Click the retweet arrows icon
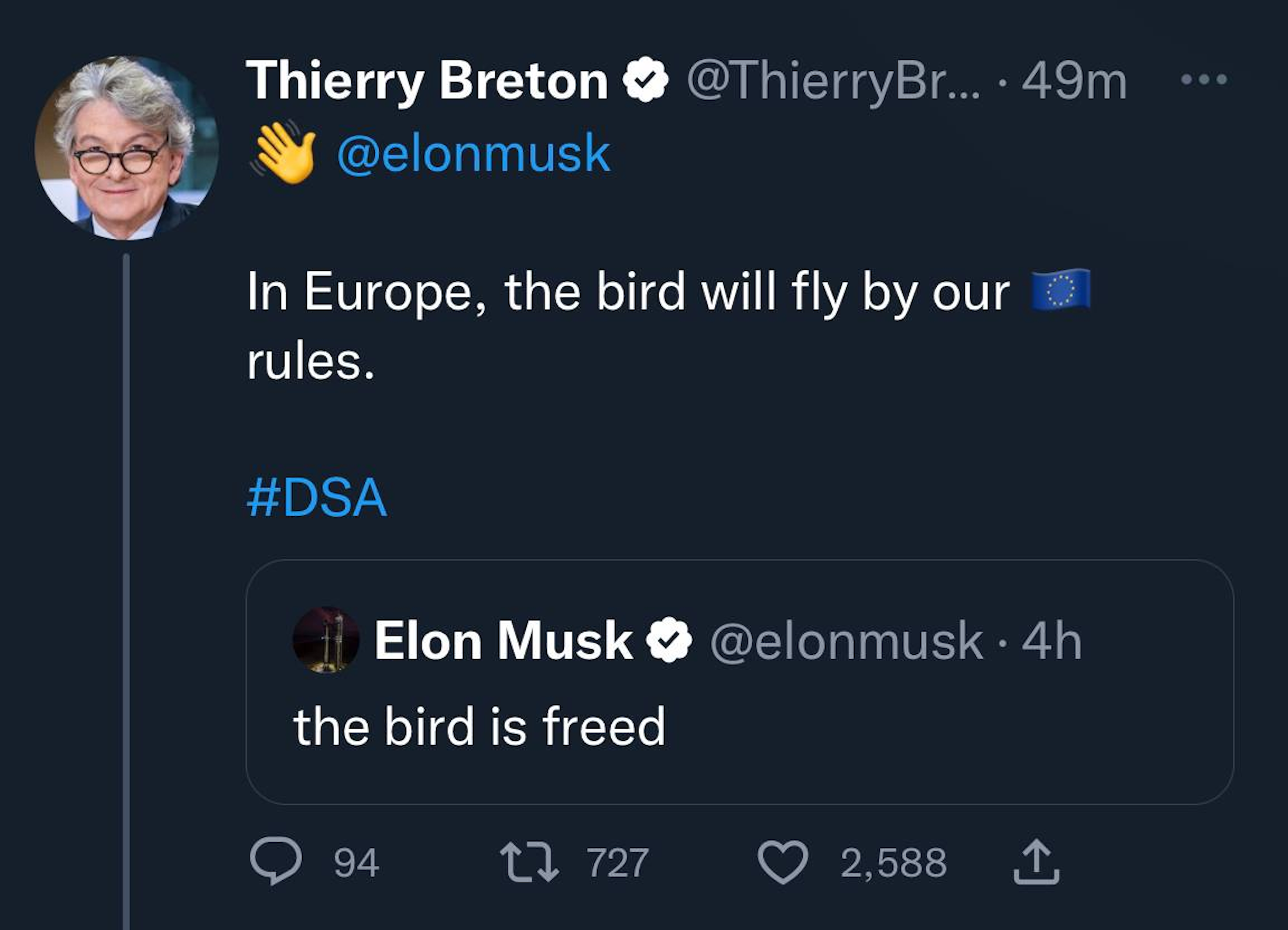The image size is (1288, 930). point(529,862)
